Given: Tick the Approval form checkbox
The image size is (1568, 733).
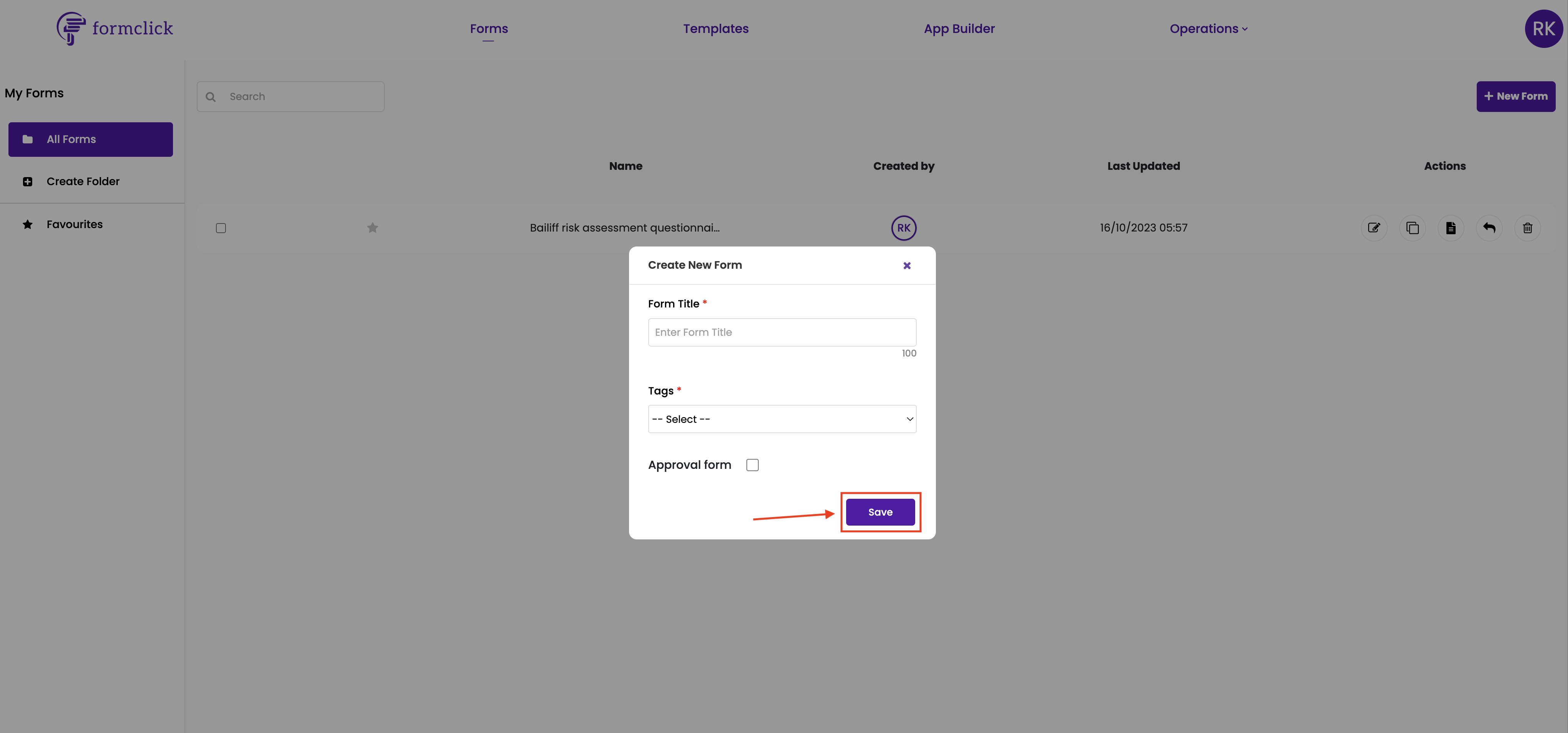Looking at the screenshot, I should click(x=752, y=465).
